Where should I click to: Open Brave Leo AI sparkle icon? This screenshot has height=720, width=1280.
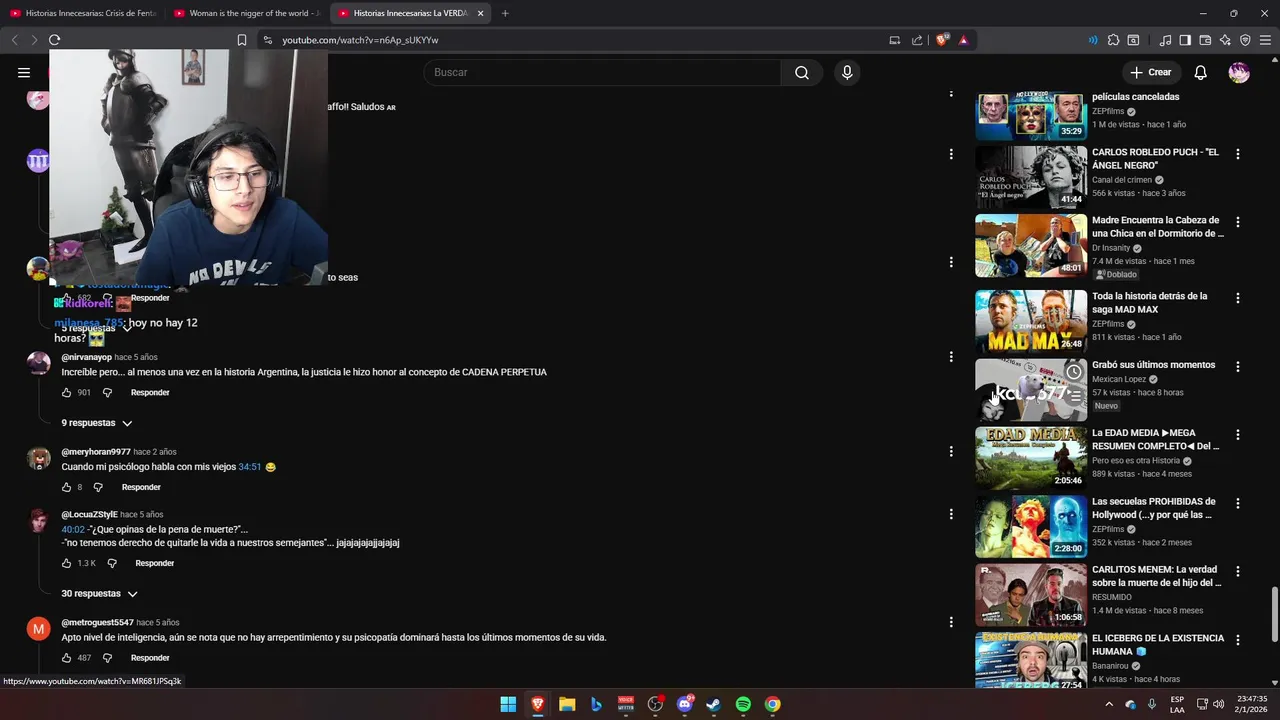click(x=1225, y=40)
